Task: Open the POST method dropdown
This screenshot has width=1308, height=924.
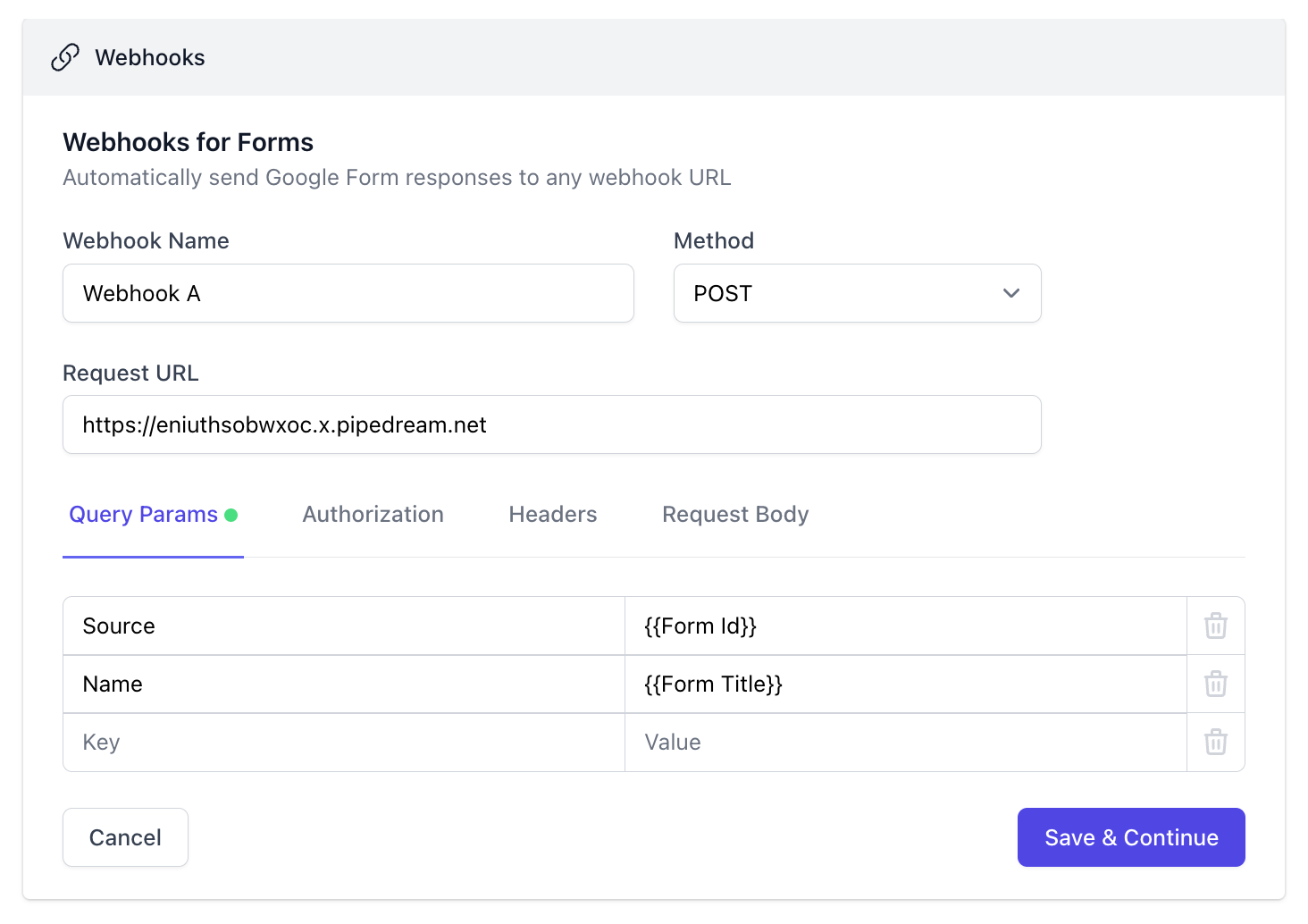Action: 857,293
